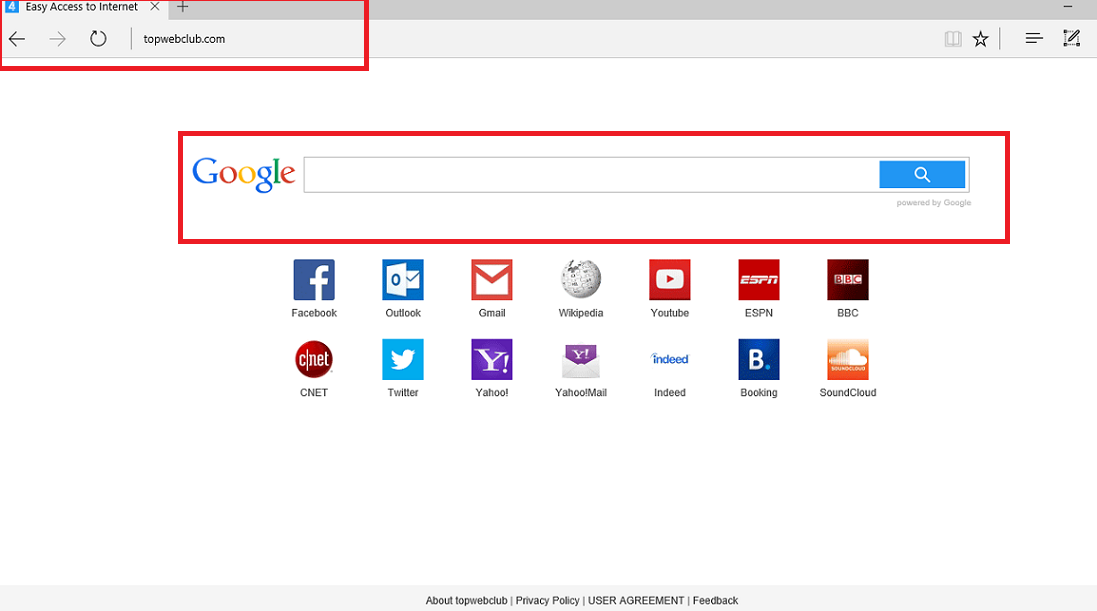Screen dimensions: 1097x611
Task: Refresh the current page
Action: pyautogui.click(x=98, y=39)
